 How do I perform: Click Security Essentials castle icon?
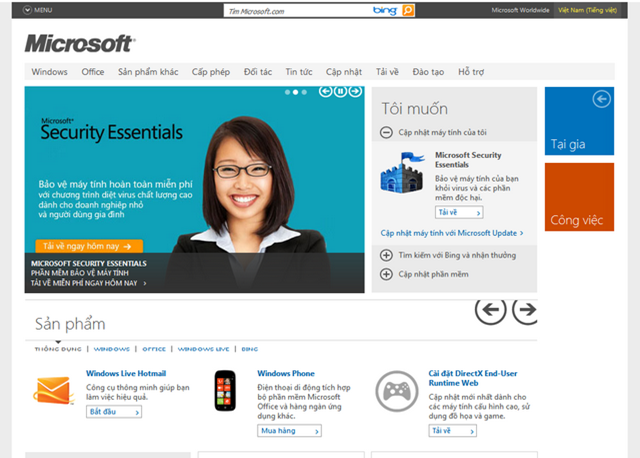[x=402, y=173]
